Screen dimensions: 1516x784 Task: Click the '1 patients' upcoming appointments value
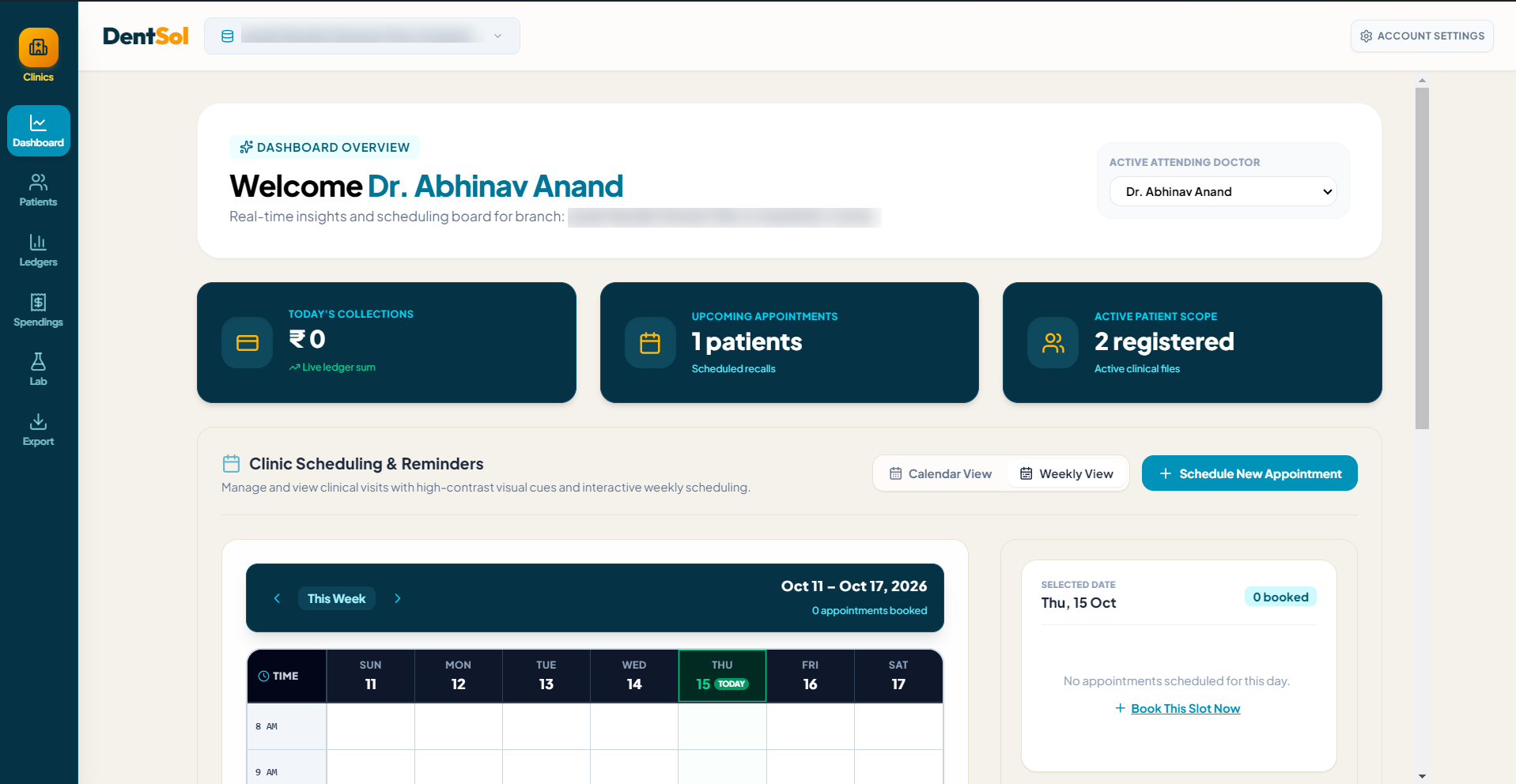point(747,341)
